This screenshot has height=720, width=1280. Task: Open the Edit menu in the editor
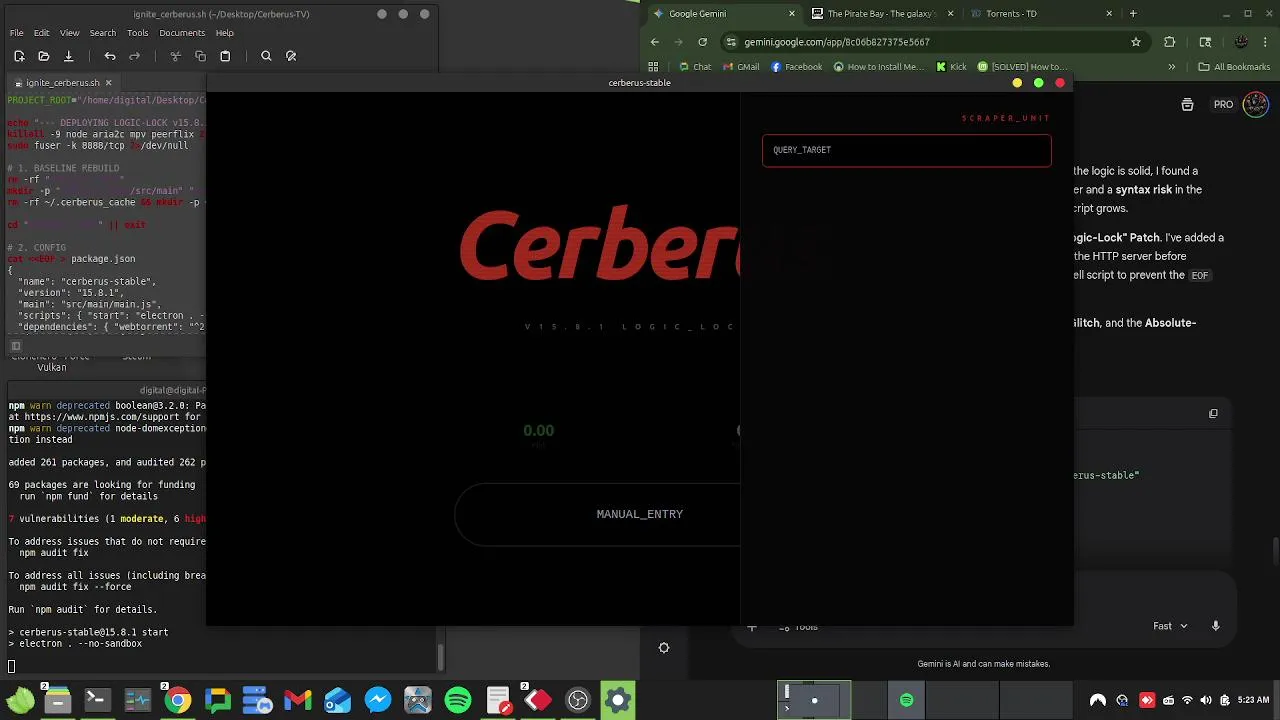click(x=41, y=33)
